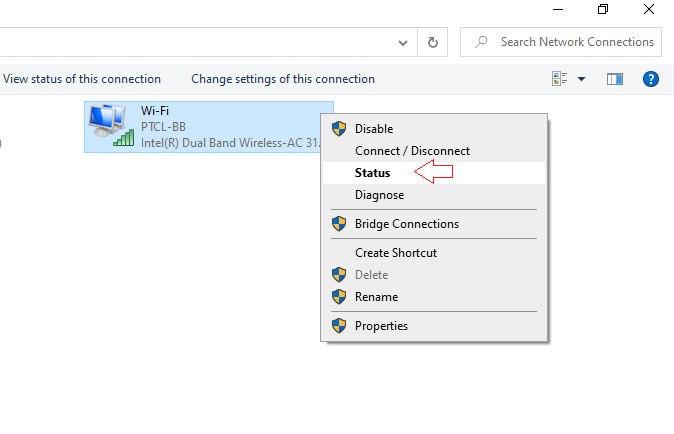Viewport: 674px width, 434px height.
Task: Click the shield icon beside Bridge Connections
Action: (x=338, y=225)
